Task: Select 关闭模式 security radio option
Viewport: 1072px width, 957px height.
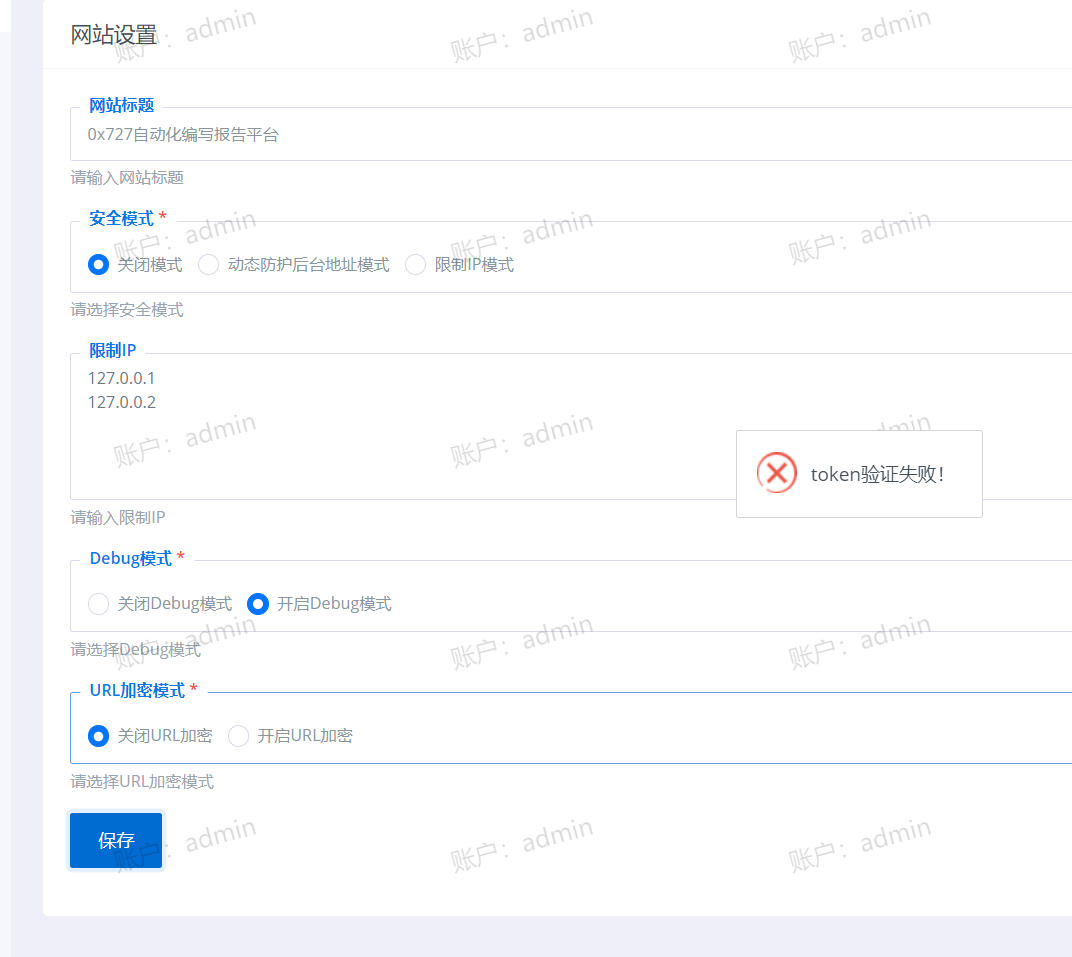Action: pyautogui.click(x=98, y=264)
